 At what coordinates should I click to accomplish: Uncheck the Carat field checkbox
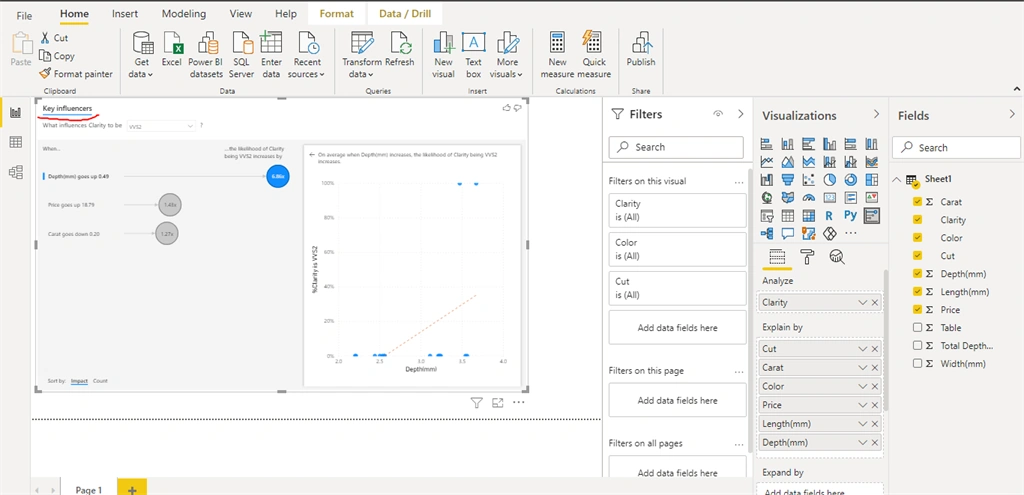(x=918, y=202)
